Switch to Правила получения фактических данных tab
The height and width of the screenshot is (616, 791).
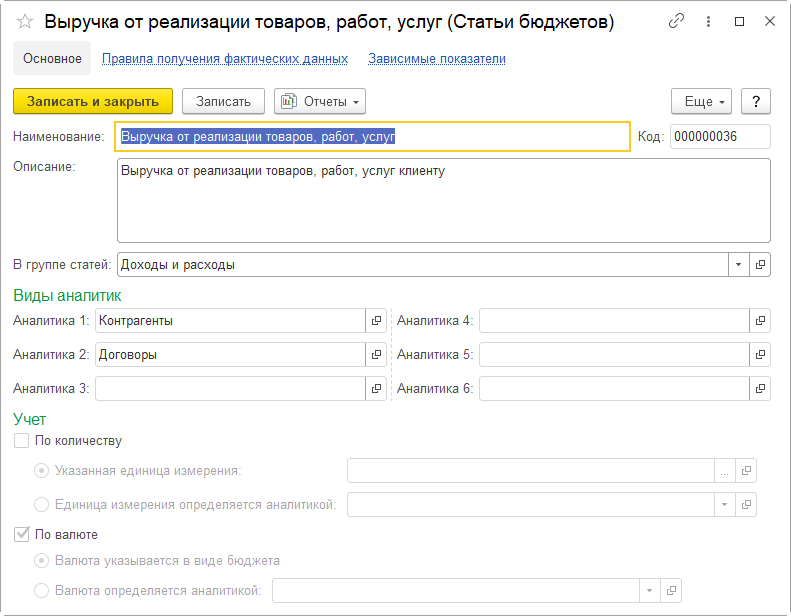(x=225, y=59)
